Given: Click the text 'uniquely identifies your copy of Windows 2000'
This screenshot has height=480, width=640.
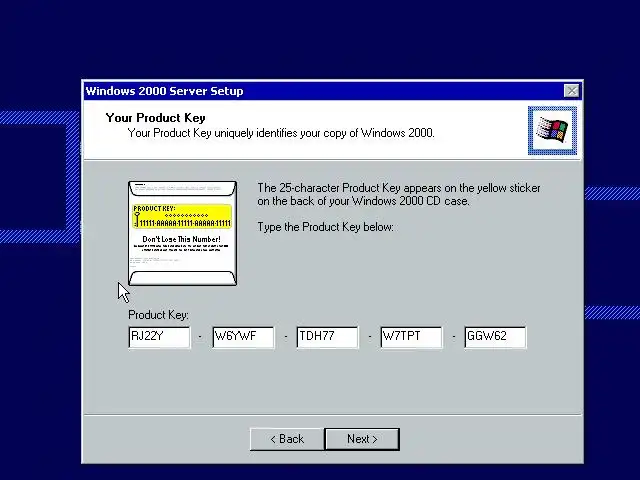Looking at the screenshot, I should 324,133.
